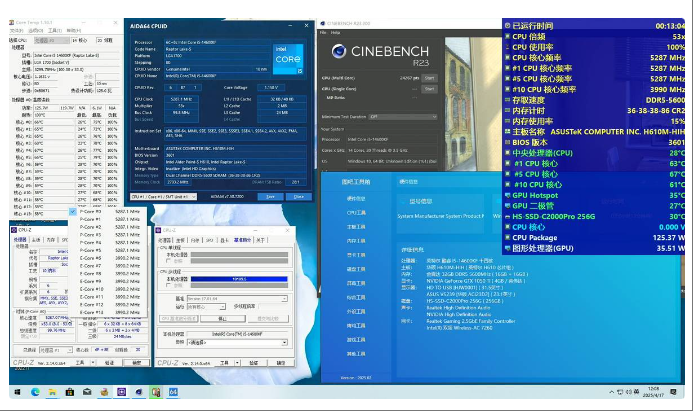Open Core Temp CPU selection dropdown
The width and height of the screenshot is (693, 411).
coord(52,40)
